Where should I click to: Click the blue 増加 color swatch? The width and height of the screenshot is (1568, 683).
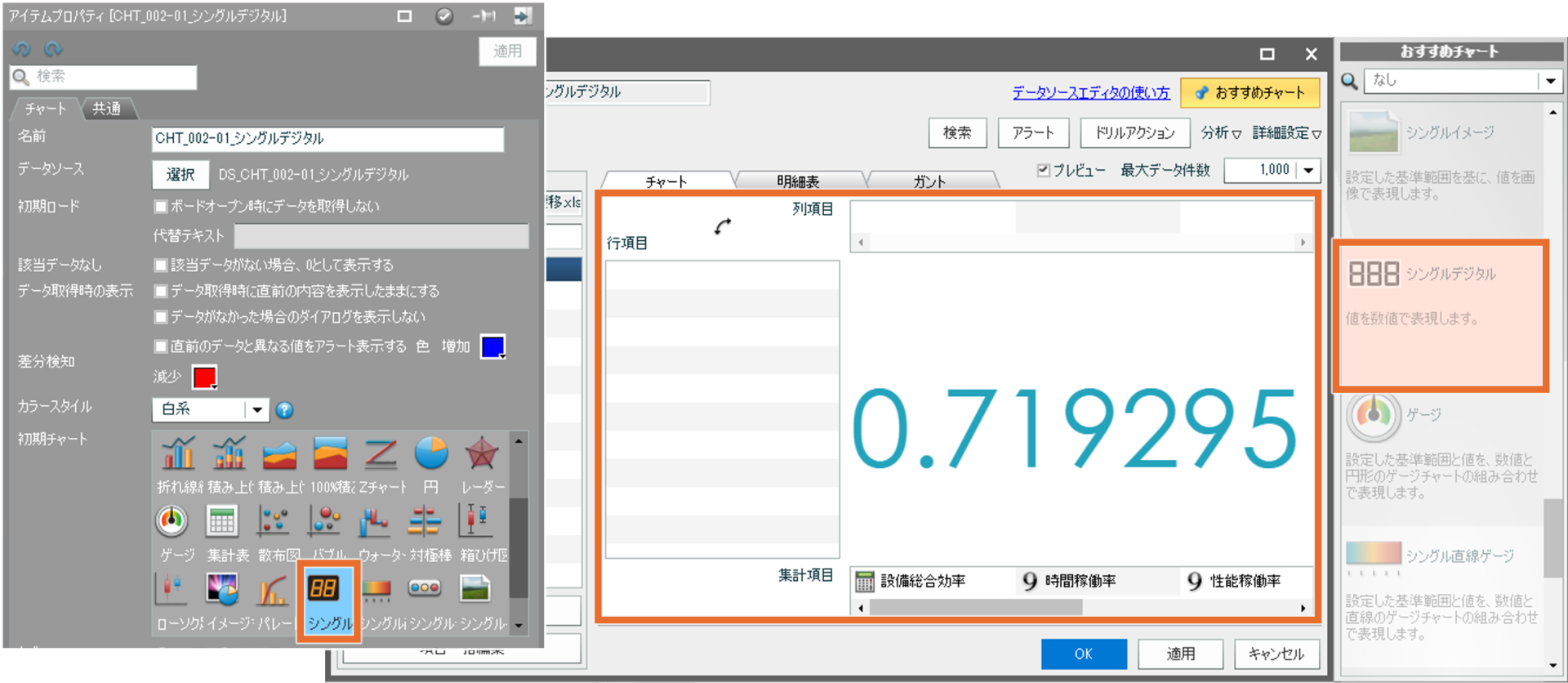[492, 346]
